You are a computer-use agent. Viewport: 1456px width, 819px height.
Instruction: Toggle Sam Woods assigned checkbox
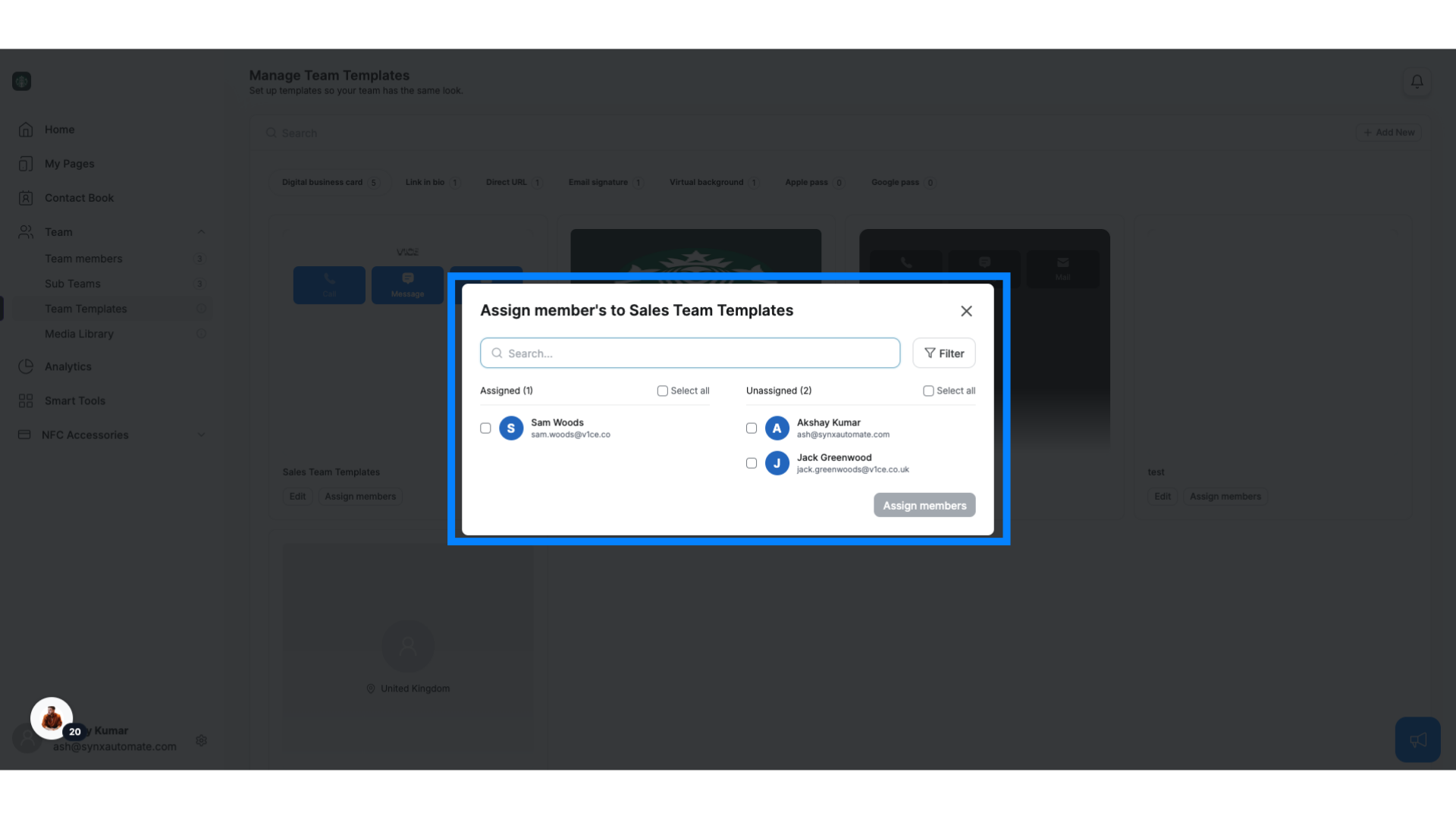(485, 428)
